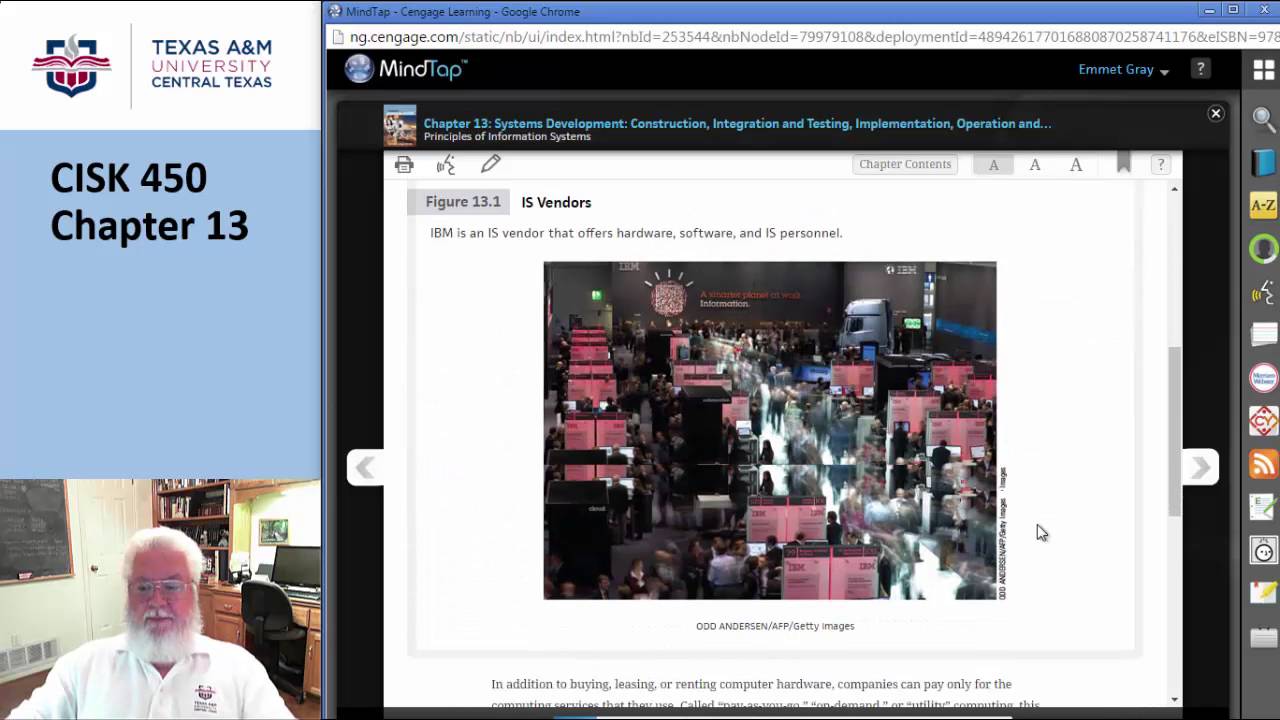Expand the Emmet Gray user menu
Screen dimensions: 1280x720
tap(1123, 70)
